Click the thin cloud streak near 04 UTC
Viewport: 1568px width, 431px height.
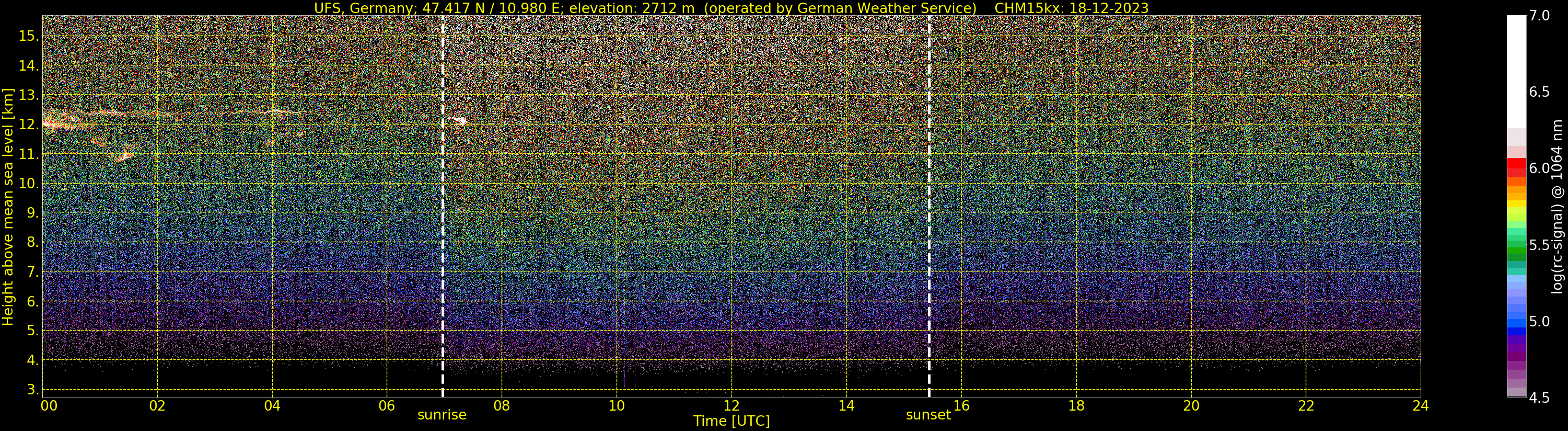pyautogui.click(x=280, y=112)
